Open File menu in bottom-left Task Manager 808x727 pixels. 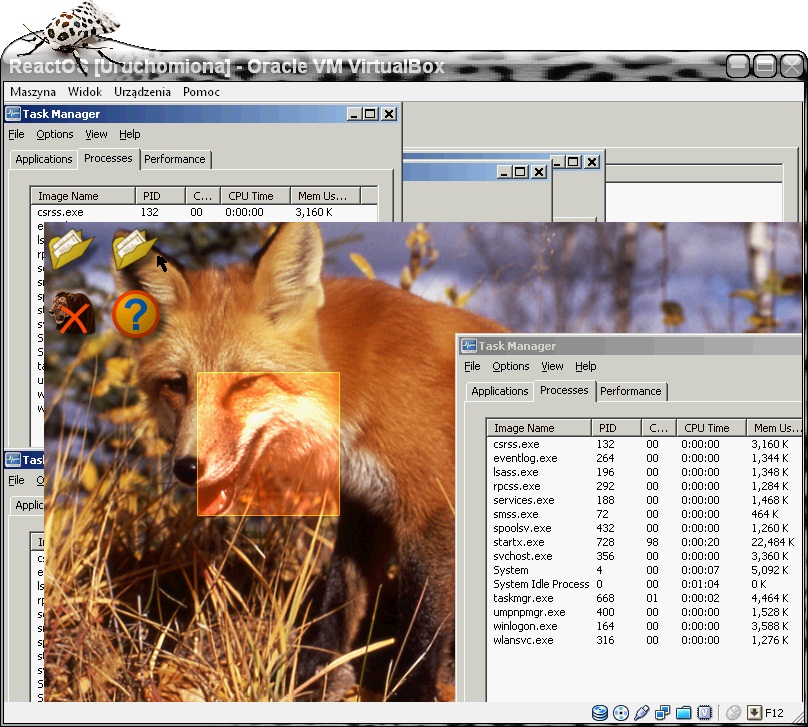point(16,480)
